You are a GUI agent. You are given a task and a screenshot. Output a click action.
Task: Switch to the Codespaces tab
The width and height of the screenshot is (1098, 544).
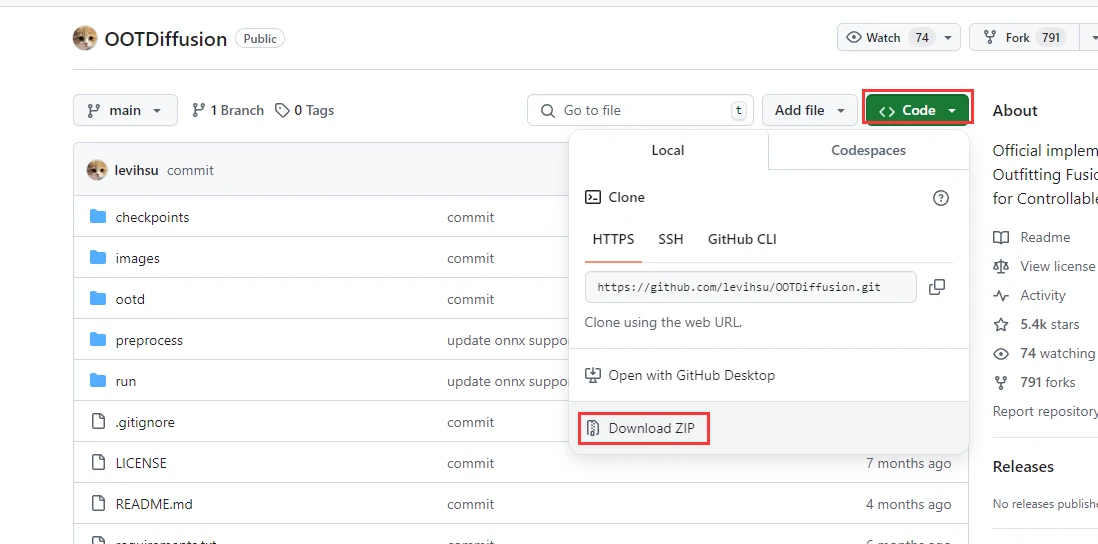(x=868, y=150)
